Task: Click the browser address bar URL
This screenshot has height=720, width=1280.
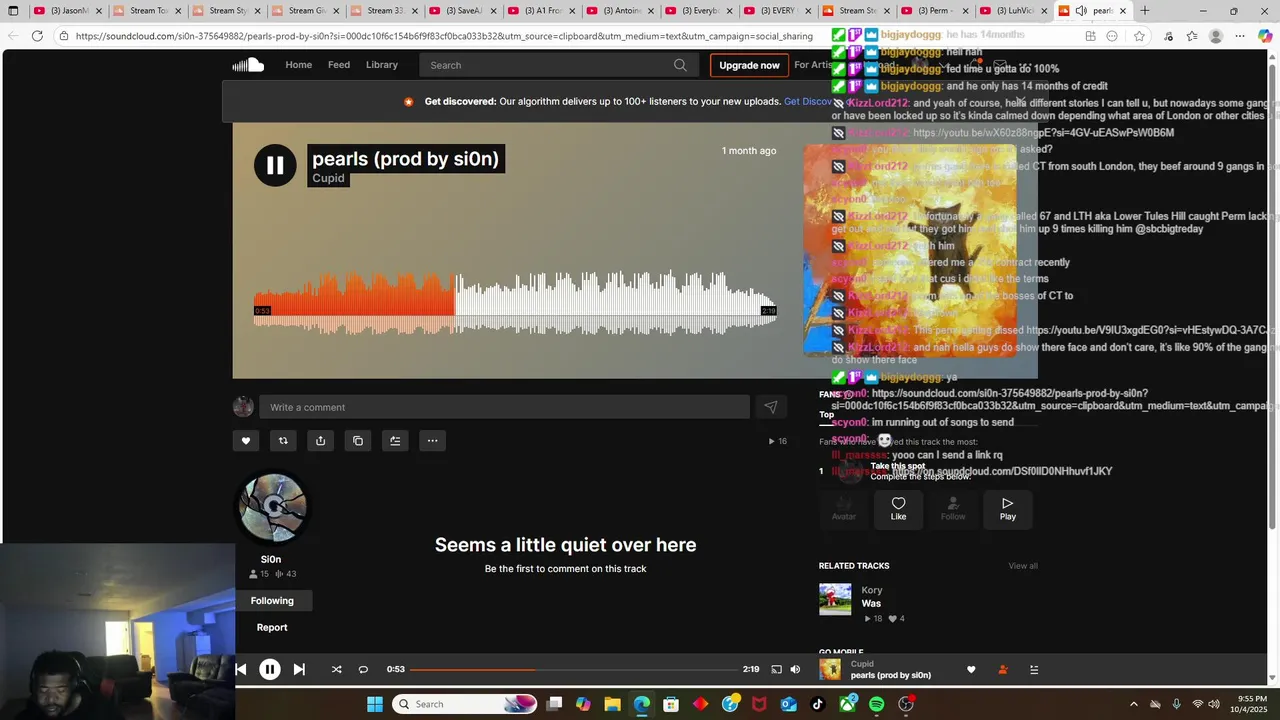Action: pyautogui.click(x=444, y=36)
